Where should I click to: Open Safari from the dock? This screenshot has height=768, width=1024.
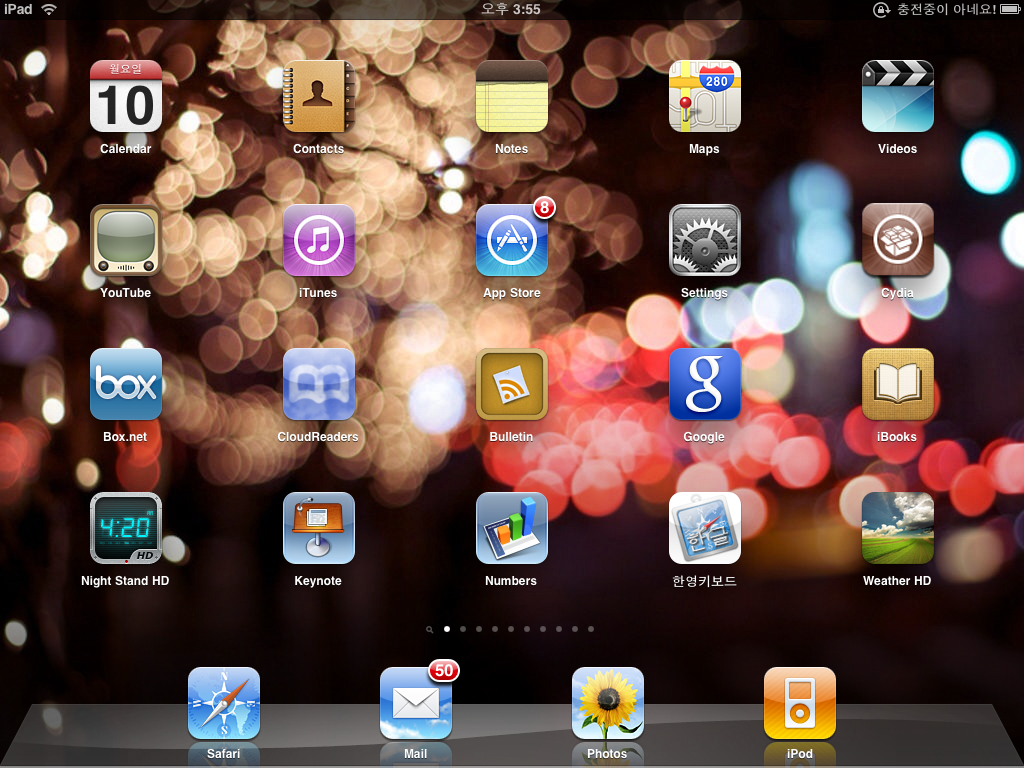coord(223,703)
